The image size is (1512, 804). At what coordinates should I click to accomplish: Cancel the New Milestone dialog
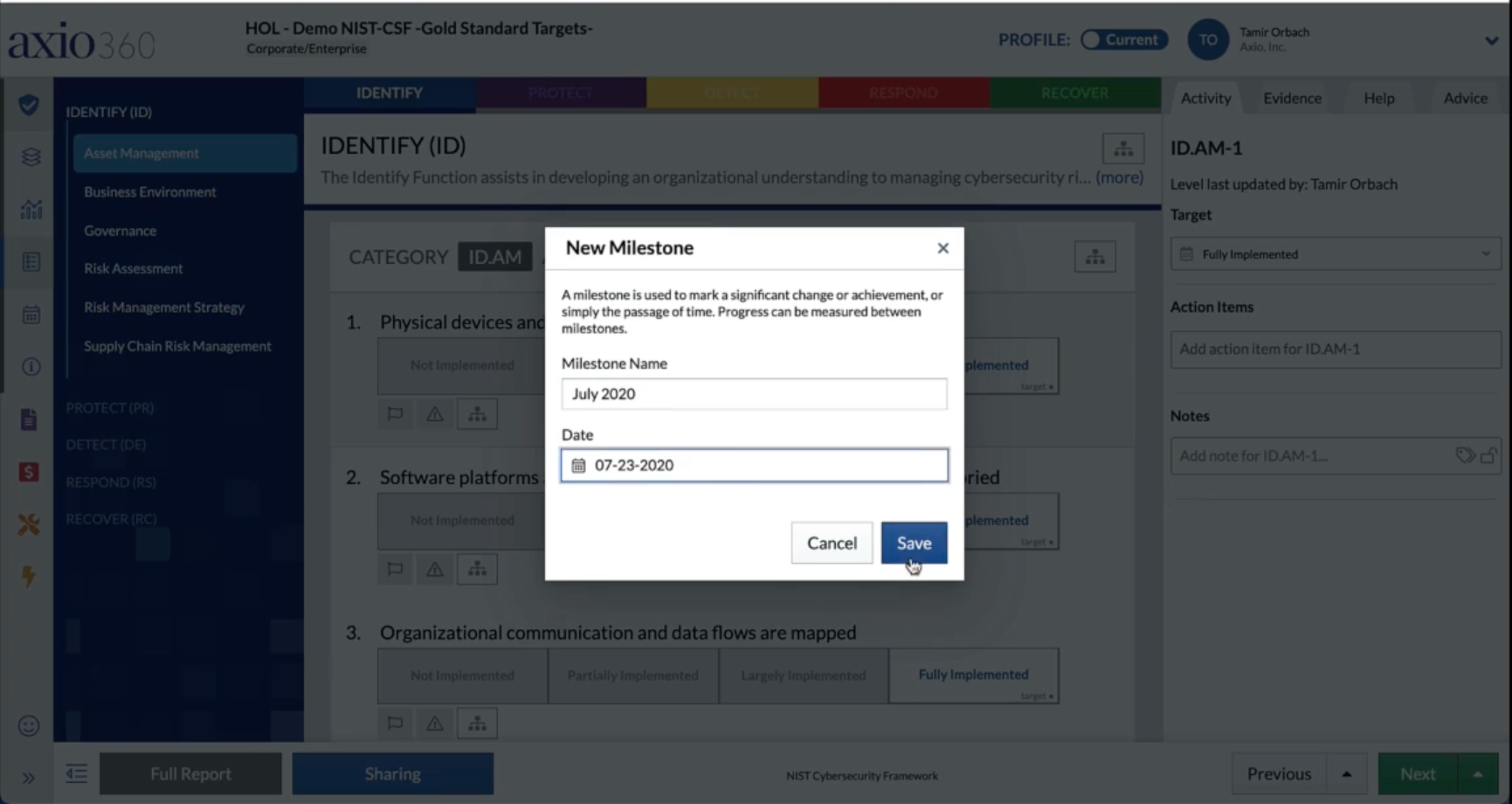click(x=832, y=544)
